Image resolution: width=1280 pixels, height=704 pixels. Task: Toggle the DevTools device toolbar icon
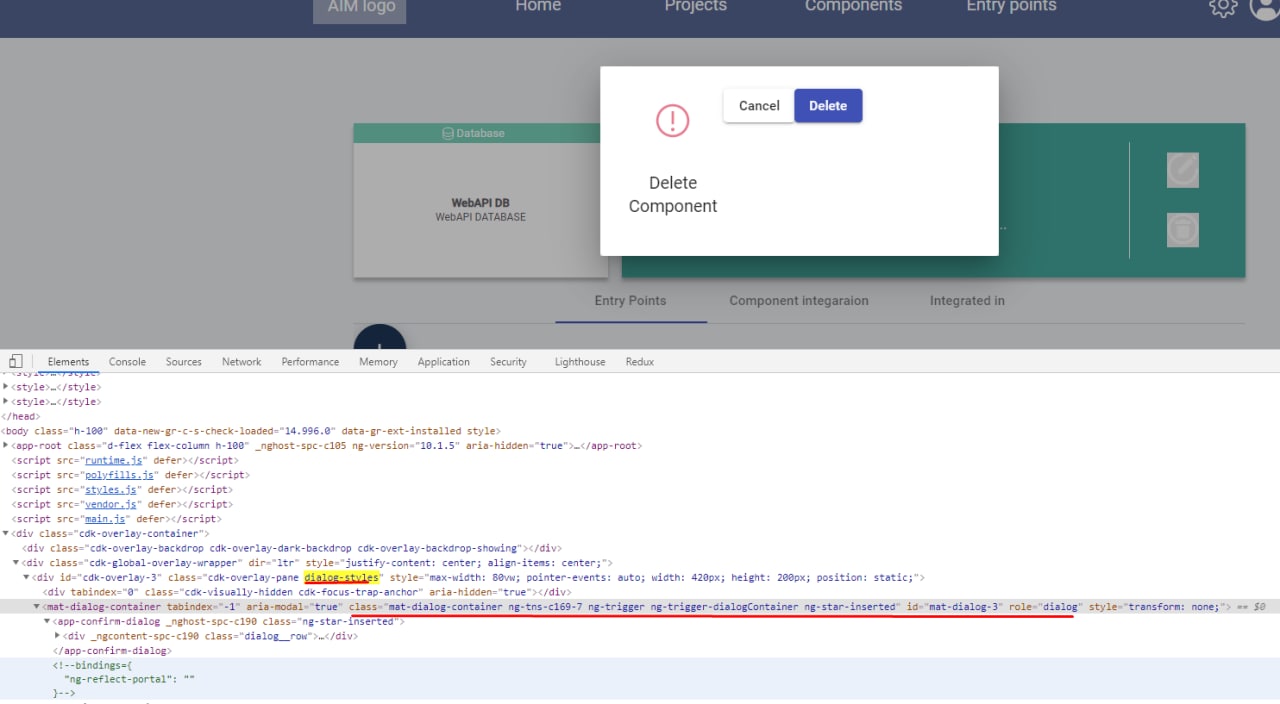[x=16, y=361]
